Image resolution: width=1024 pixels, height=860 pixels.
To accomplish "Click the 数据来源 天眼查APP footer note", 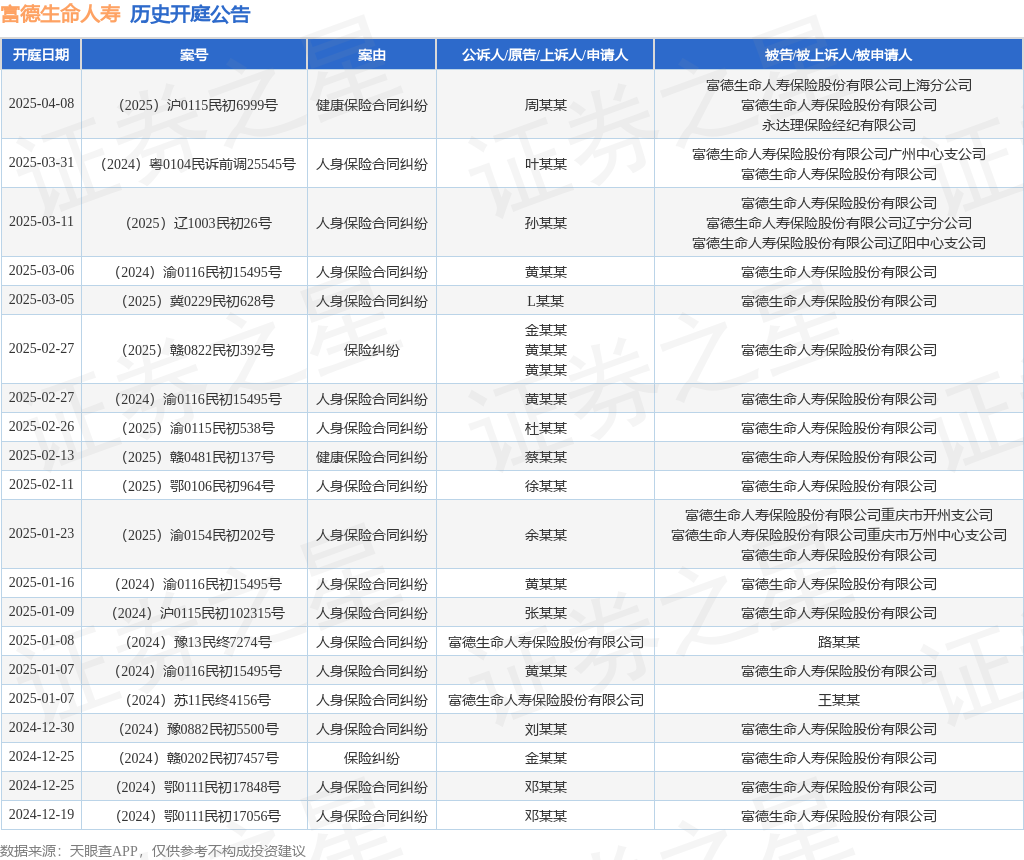I will tap(152, 851).
